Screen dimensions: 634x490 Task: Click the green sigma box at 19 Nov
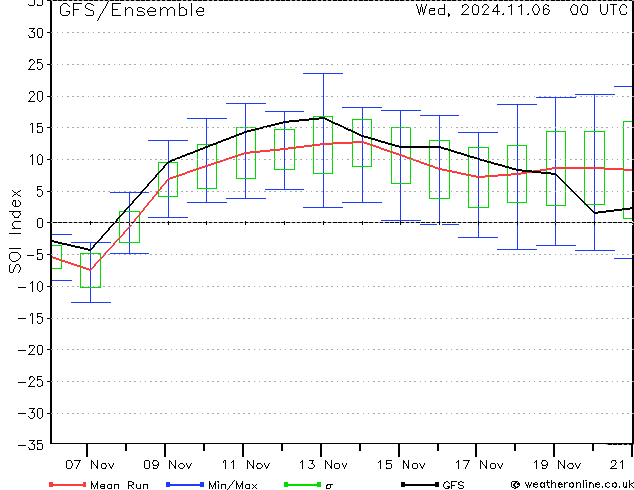click(556, 168)
